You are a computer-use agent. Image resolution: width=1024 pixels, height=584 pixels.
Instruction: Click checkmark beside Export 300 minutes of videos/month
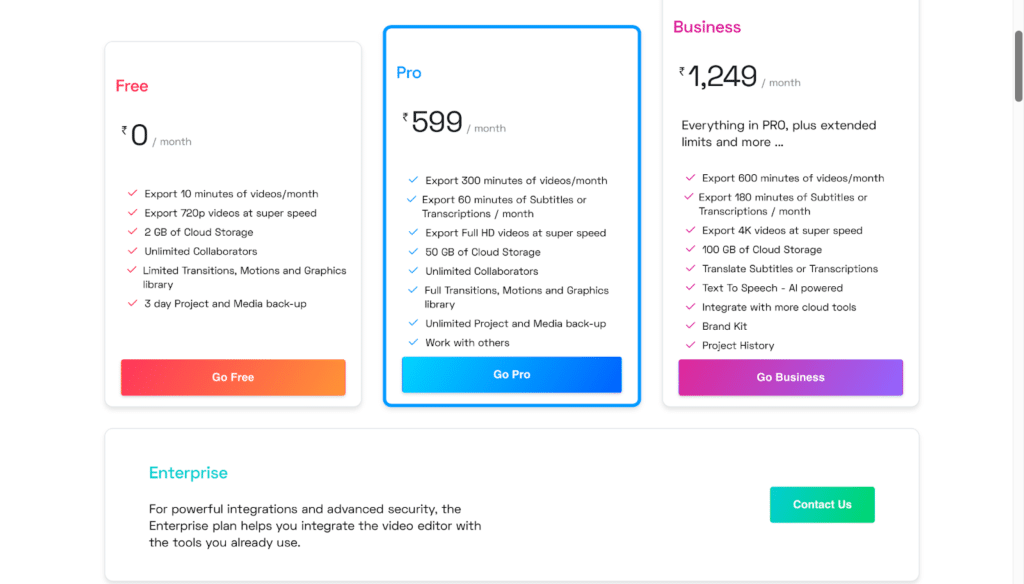(413, 180)
